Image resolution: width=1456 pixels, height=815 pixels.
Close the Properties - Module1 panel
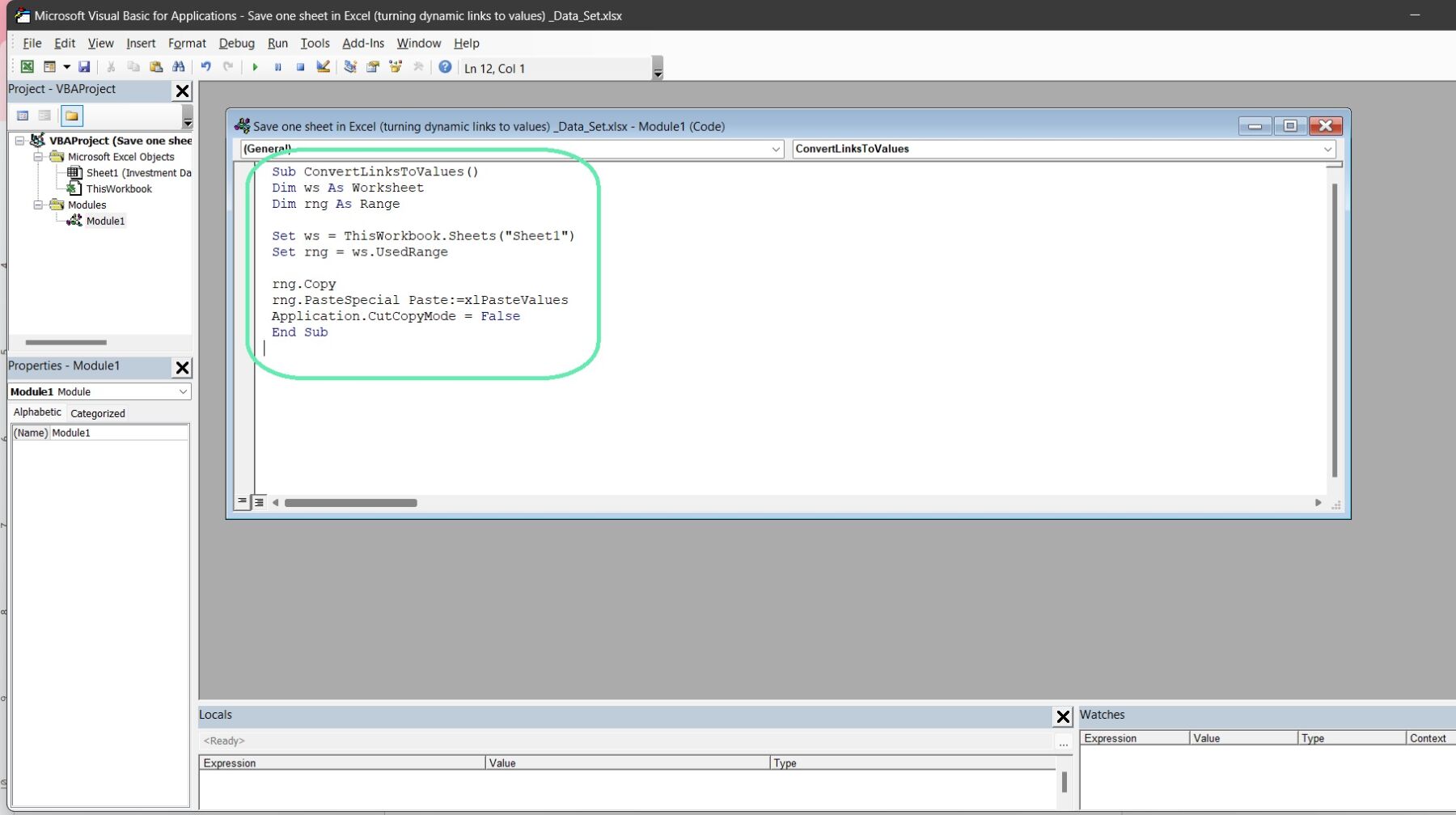pos(183,368)
